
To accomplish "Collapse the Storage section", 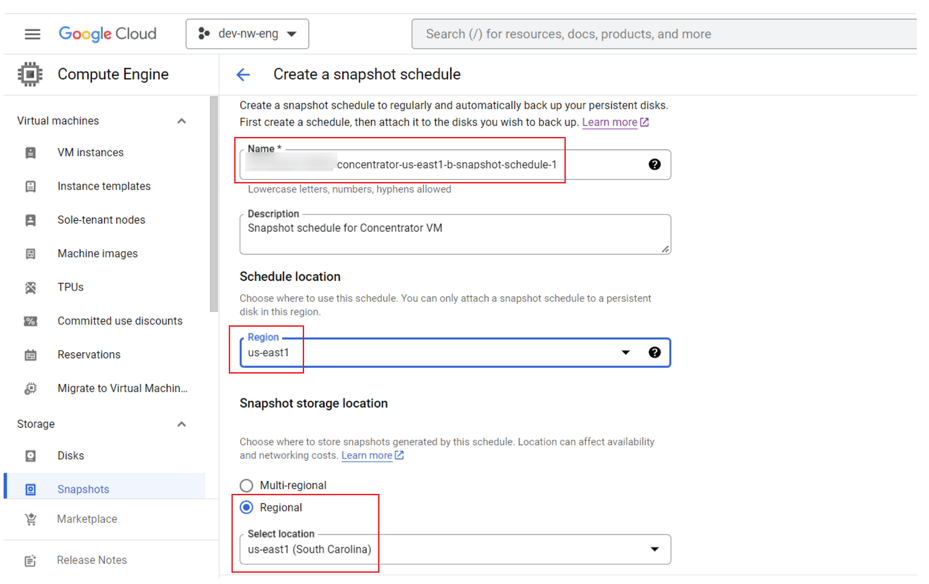I will (x=181, y=425).
